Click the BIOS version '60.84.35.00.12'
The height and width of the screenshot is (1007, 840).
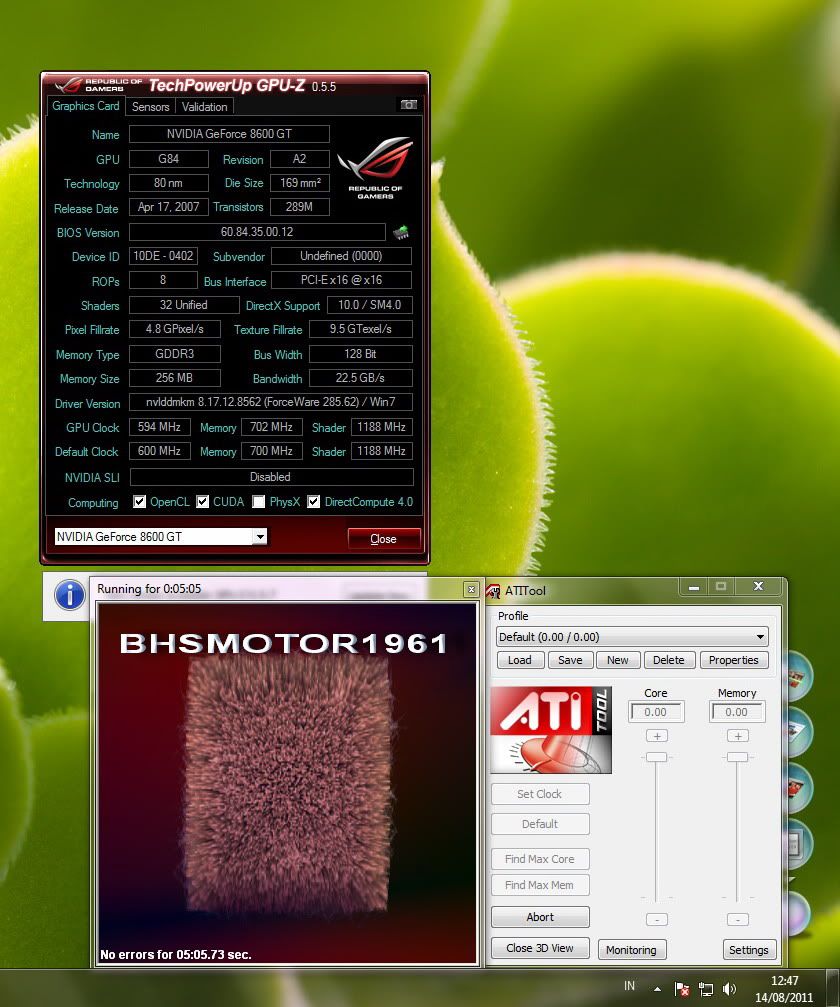[257, 232]
